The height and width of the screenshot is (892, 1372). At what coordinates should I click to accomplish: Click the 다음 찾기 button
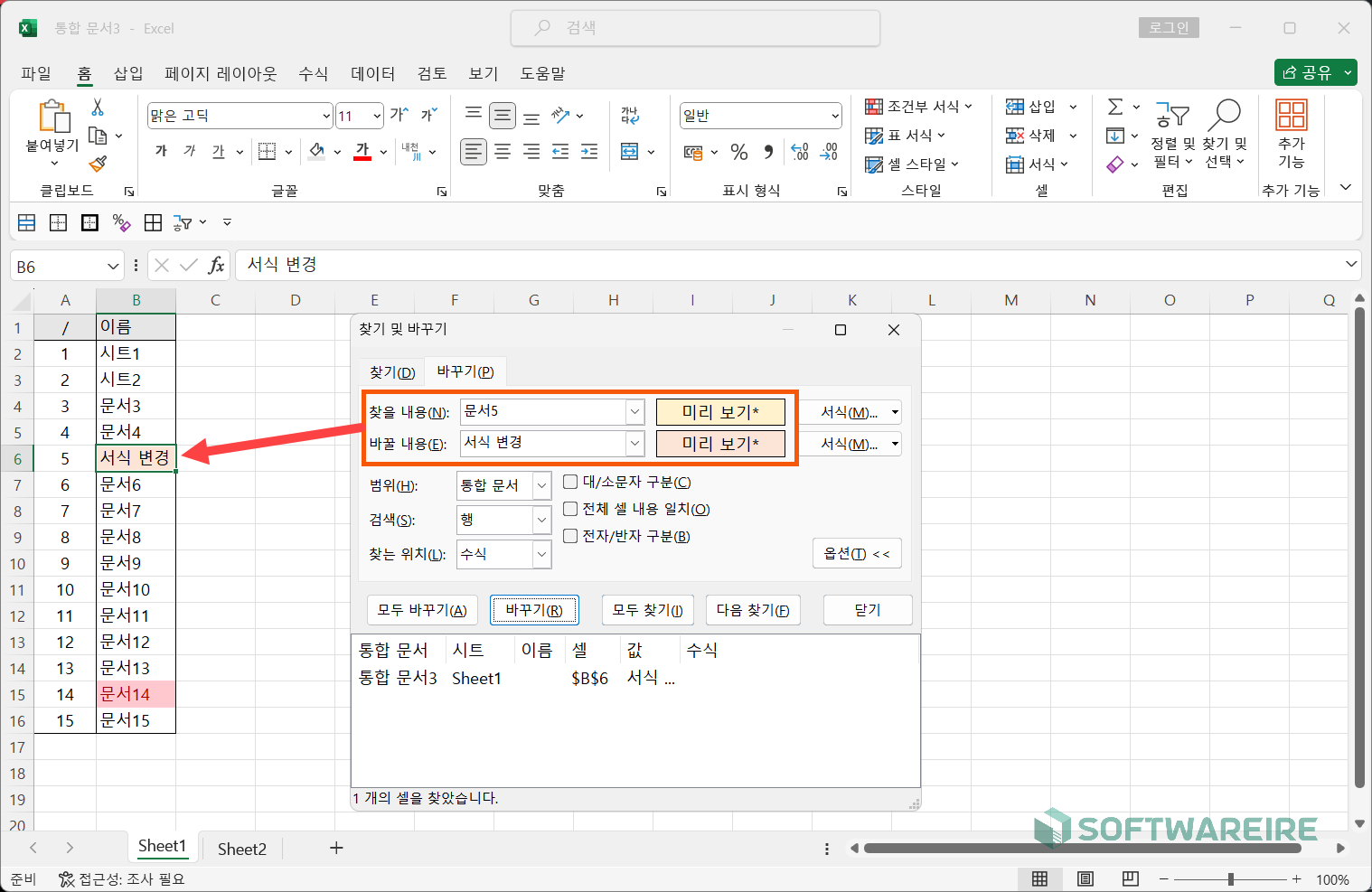click(x=753, y=610)
